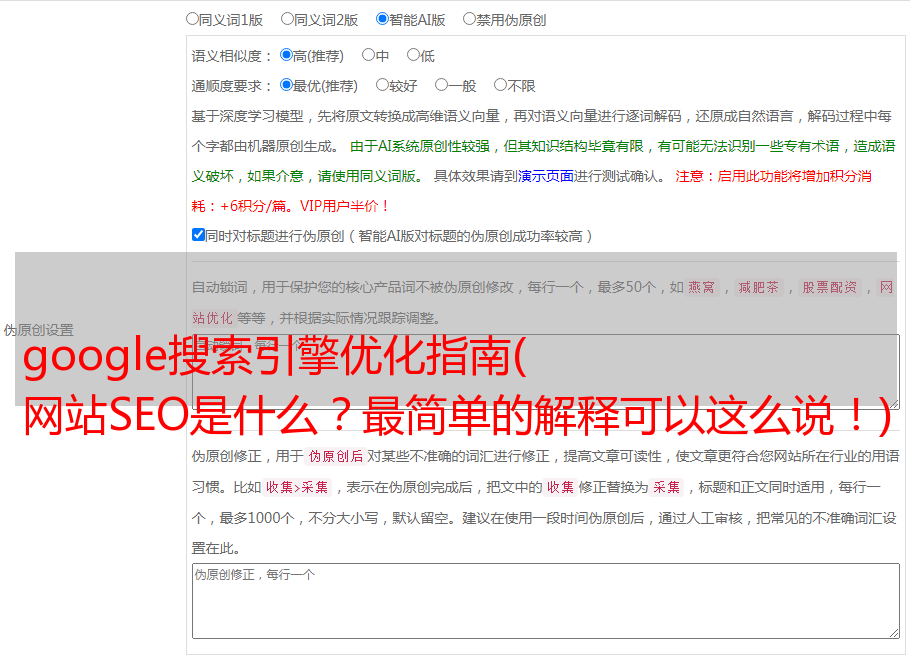Set 通顺度要求 to 一般

click(x=442, y=85)
